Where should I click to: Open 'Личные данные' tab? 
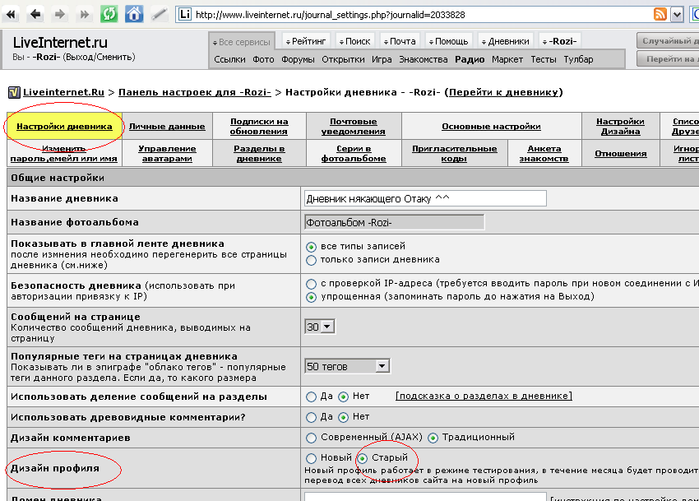point(167,127)
